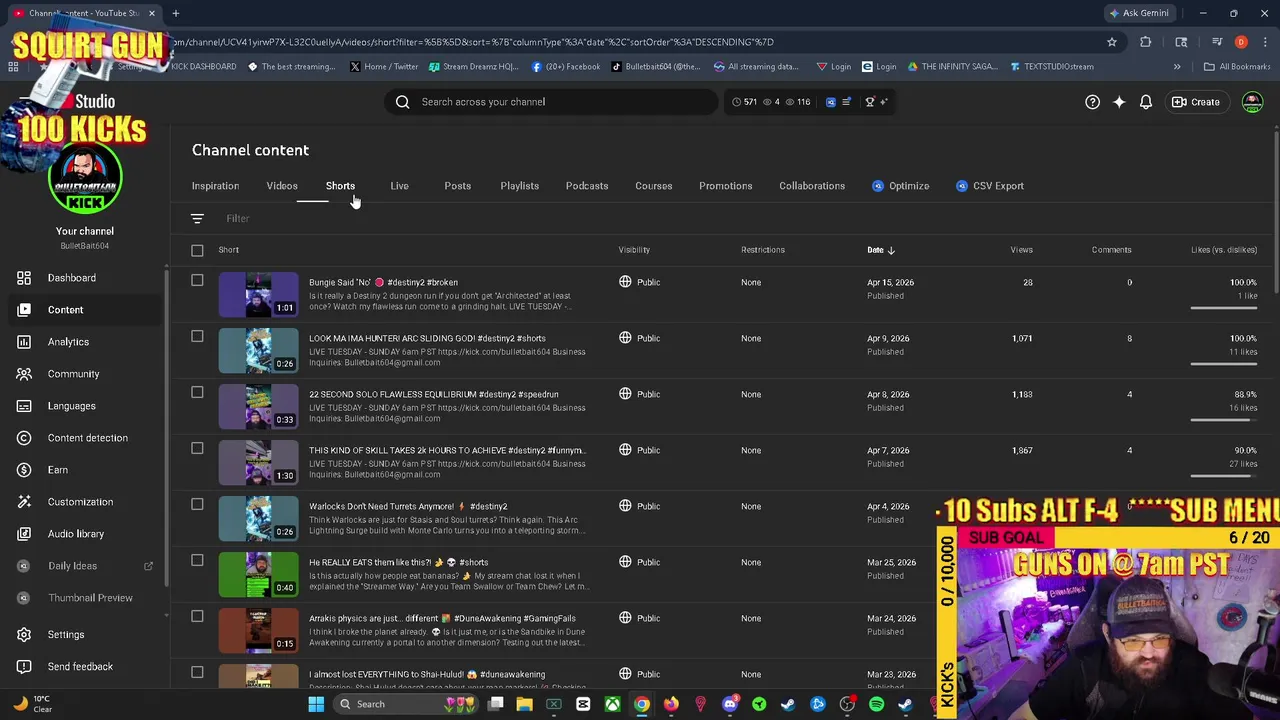Click the Create button

[1195, 102]
